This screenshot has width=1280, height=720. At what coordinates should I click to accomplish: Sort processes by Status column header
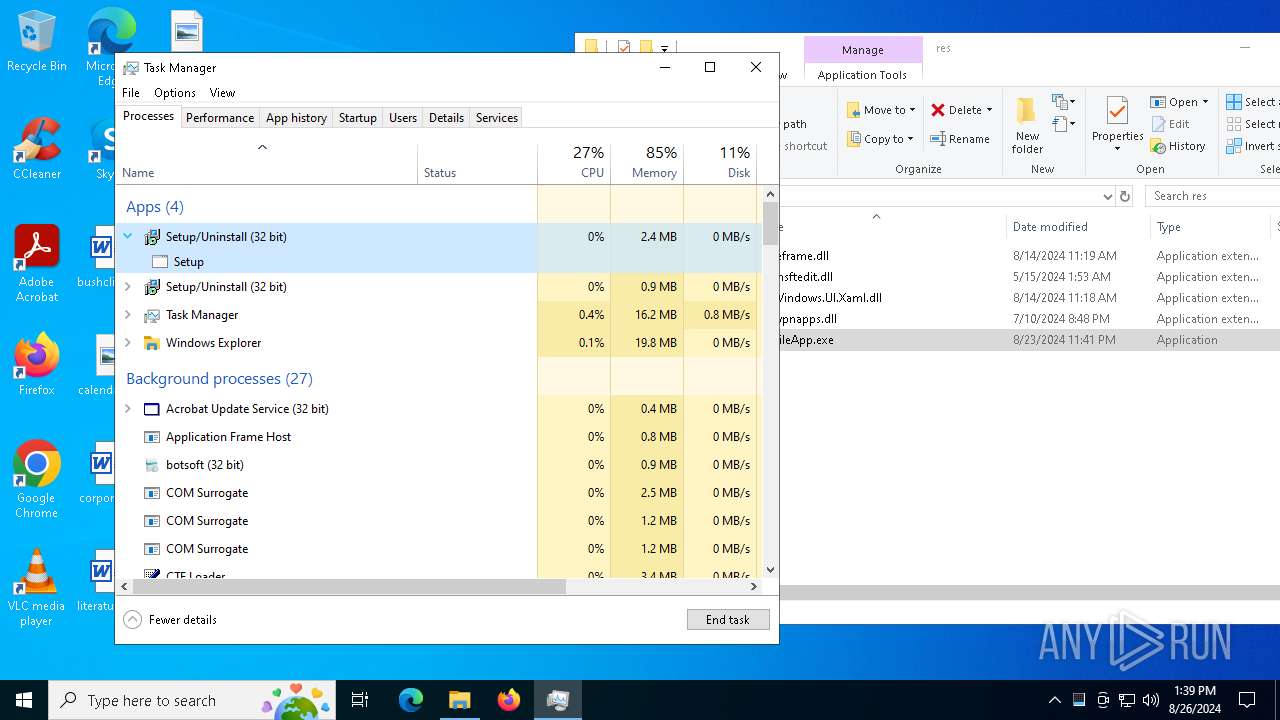[477, 163]
